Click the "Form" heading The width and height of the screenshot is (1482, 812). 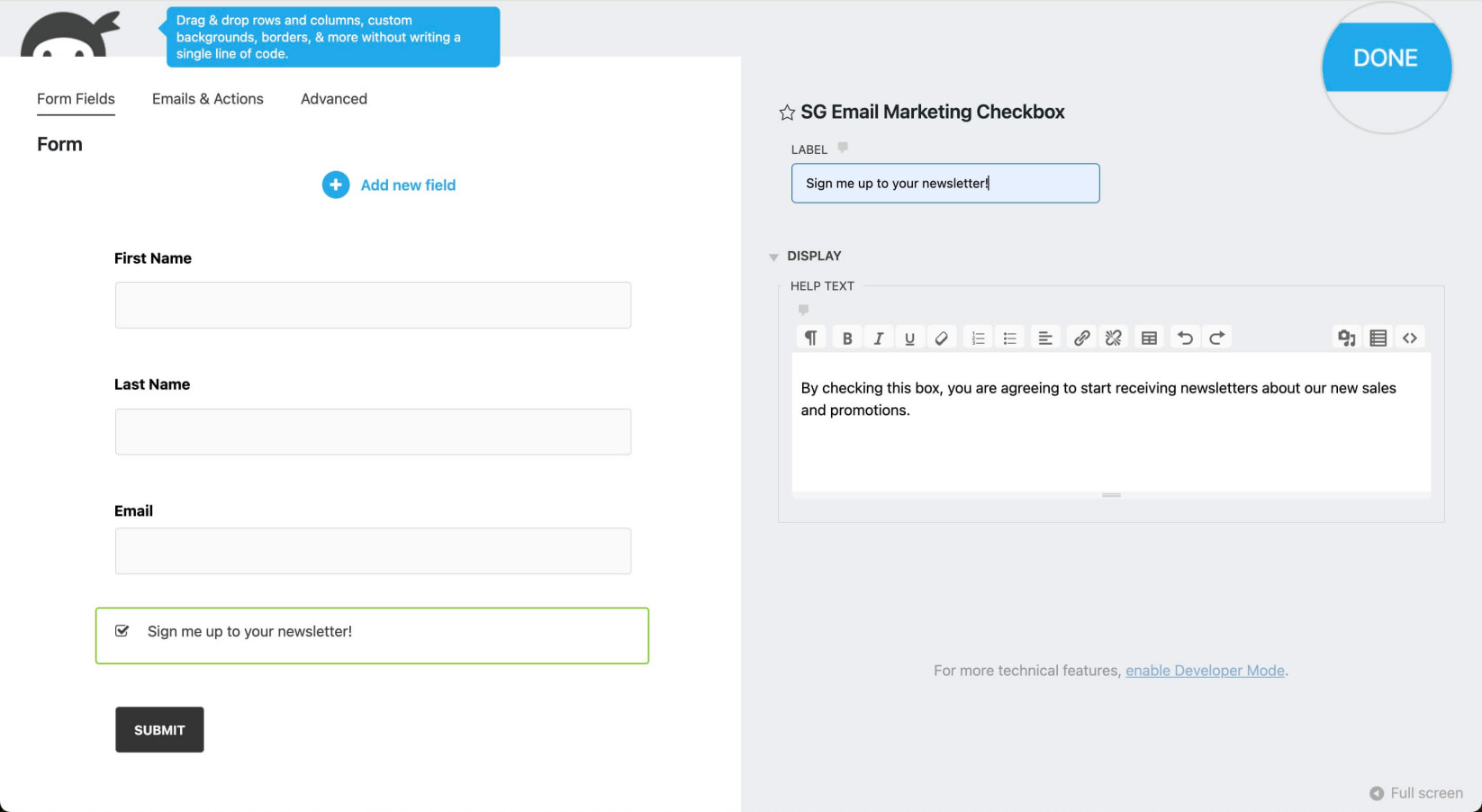coord(59,144)
